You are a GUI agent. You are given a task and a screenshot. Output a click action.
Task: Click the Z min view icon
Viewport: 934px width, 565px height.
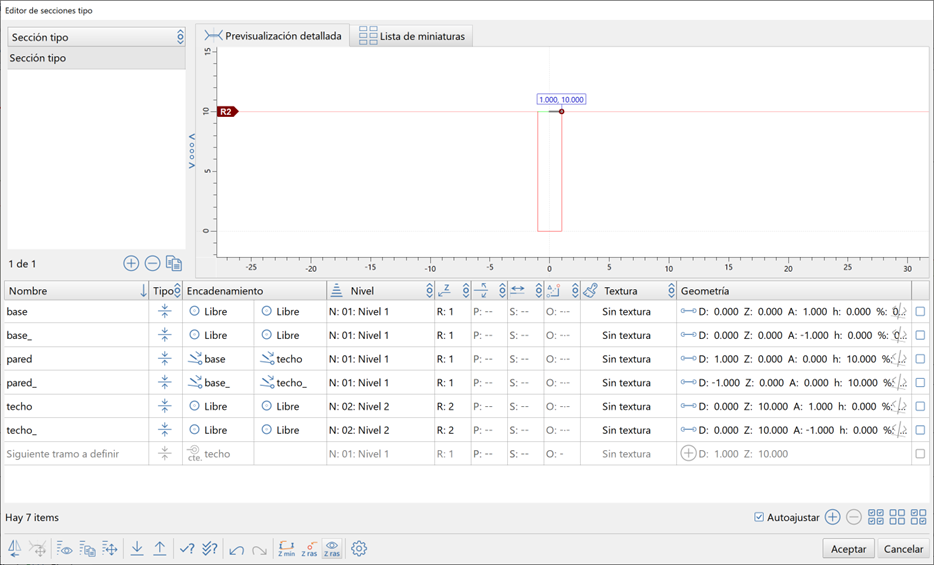pyautogui.click(x=286, y=549)
